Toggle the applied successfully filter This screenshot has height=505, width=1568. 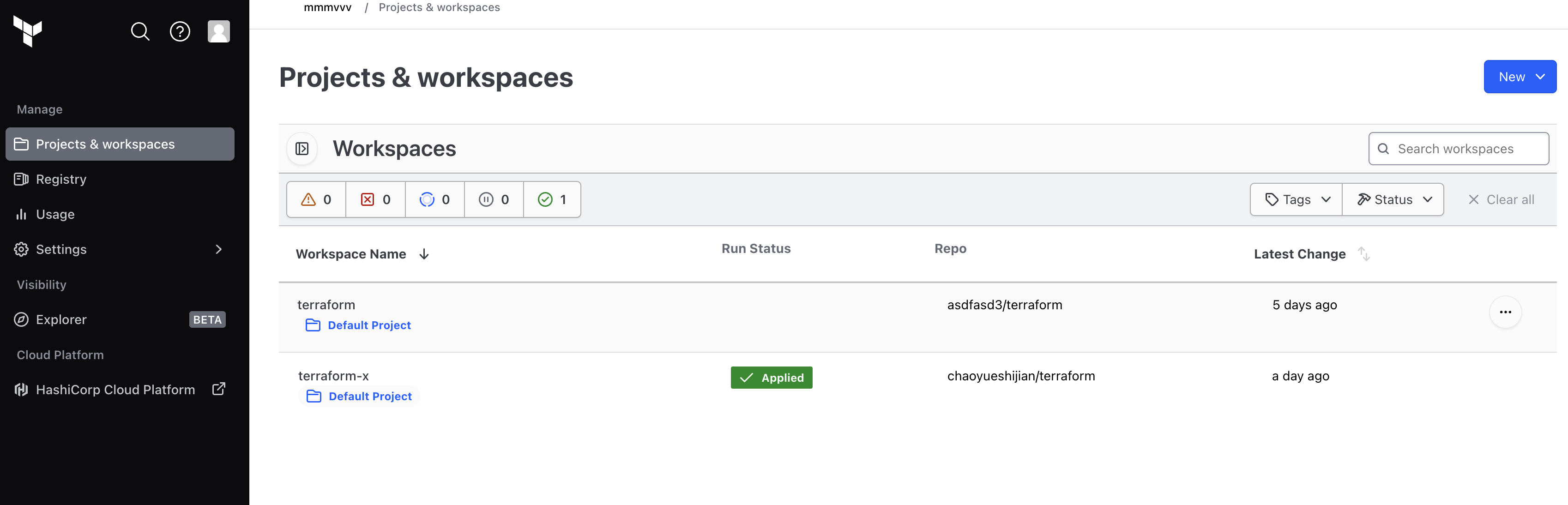point(551,199)
